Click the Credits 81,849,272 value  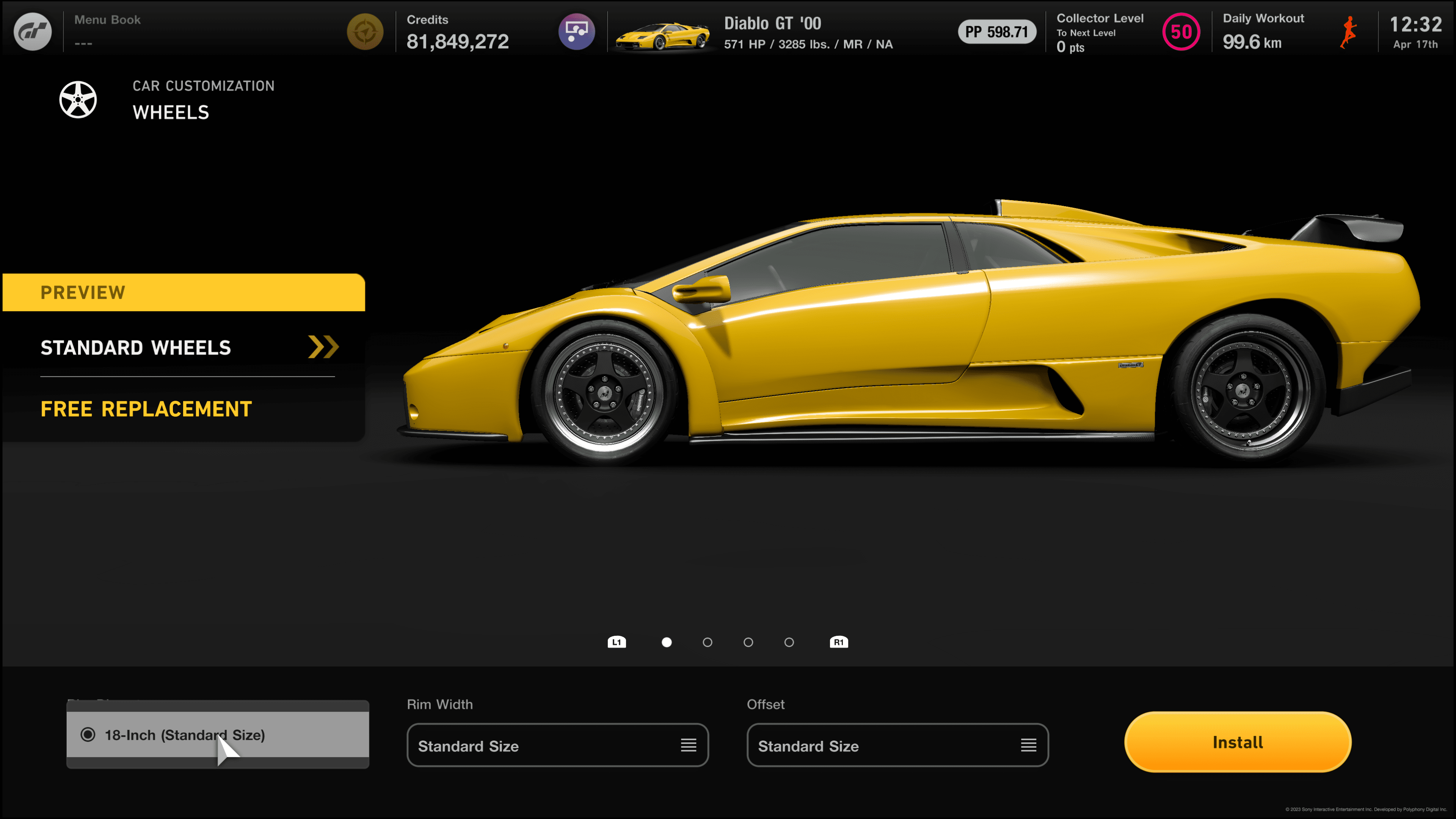458,42
